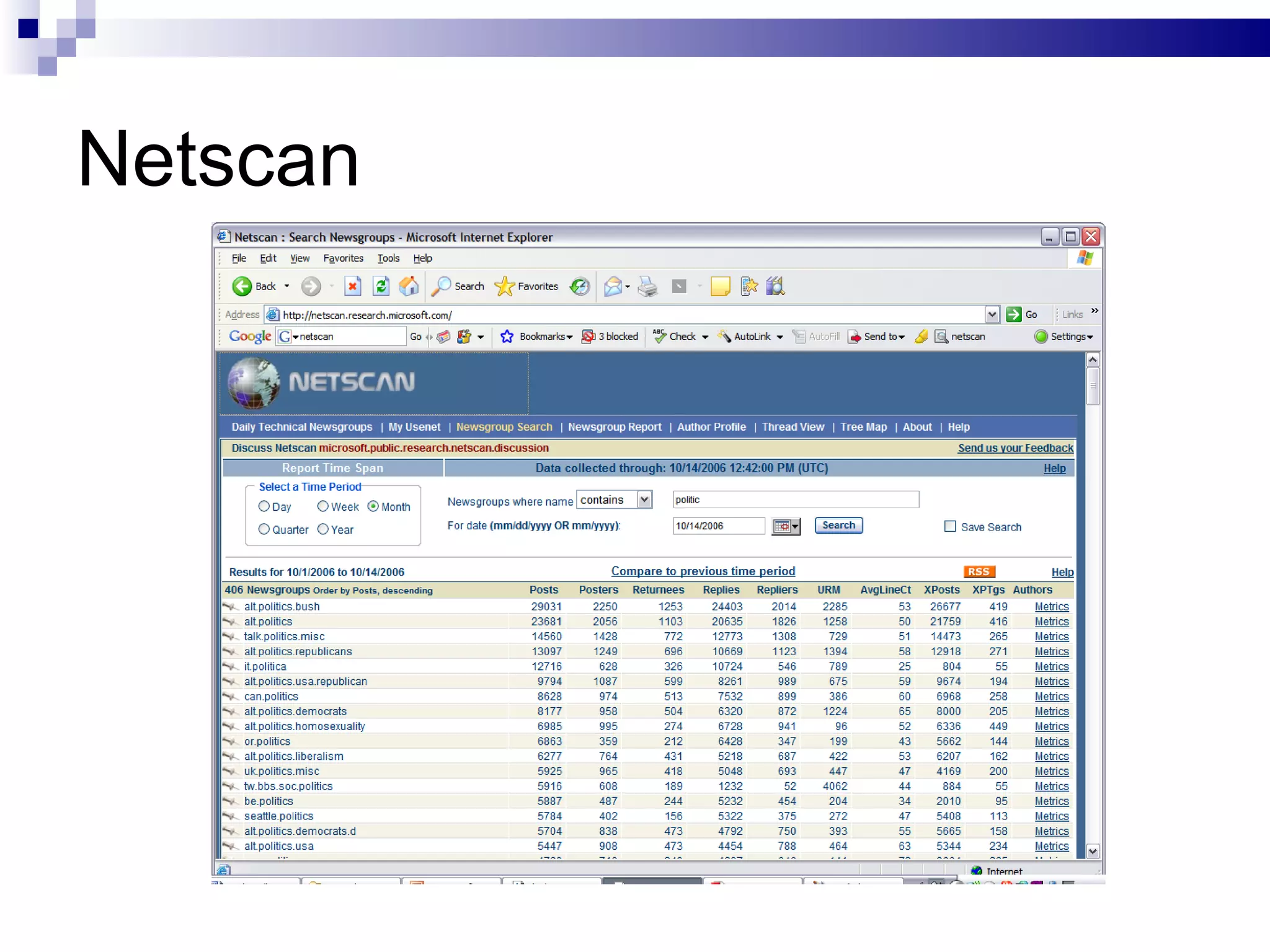The width and height of the screenshot is (1270, 952).
Task: Select the Quarter time period radio button
Action: point(264,529)
